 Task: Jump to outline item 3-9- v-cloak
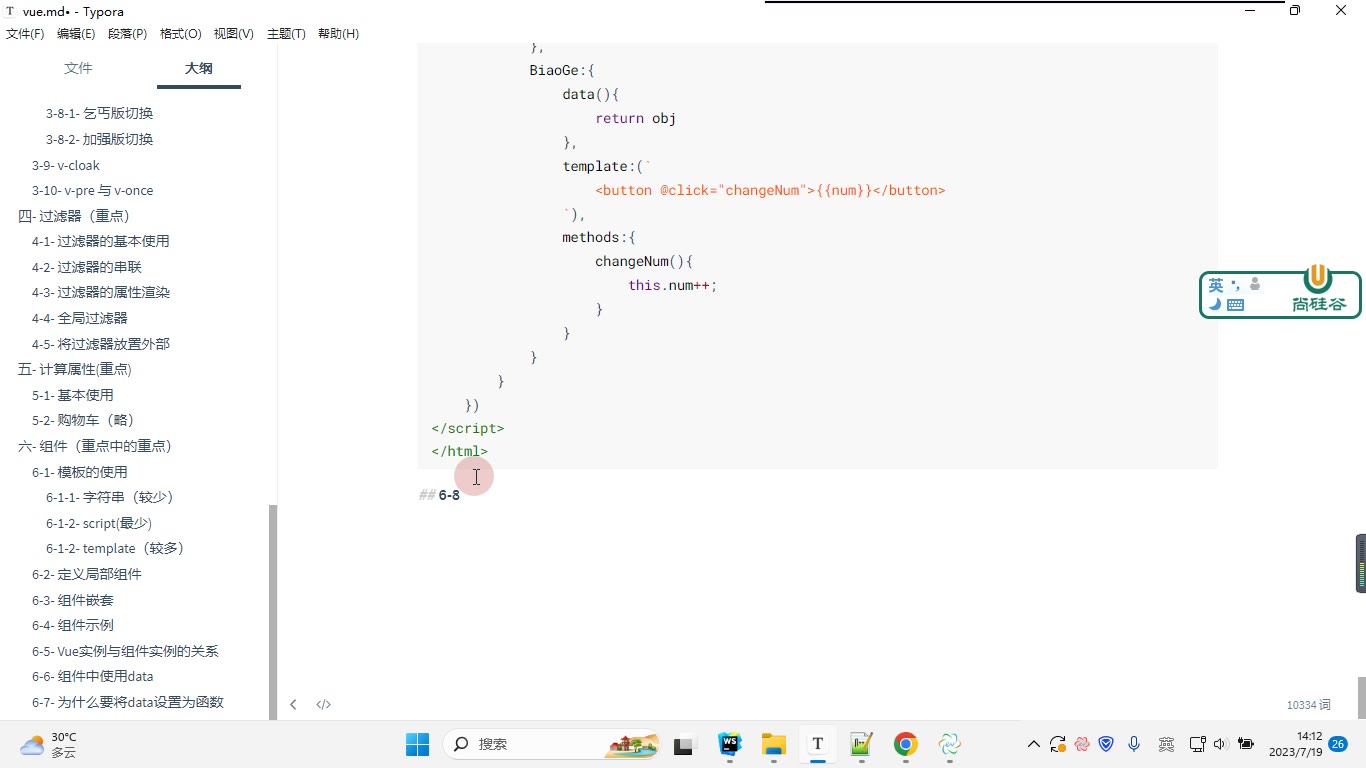66,165
